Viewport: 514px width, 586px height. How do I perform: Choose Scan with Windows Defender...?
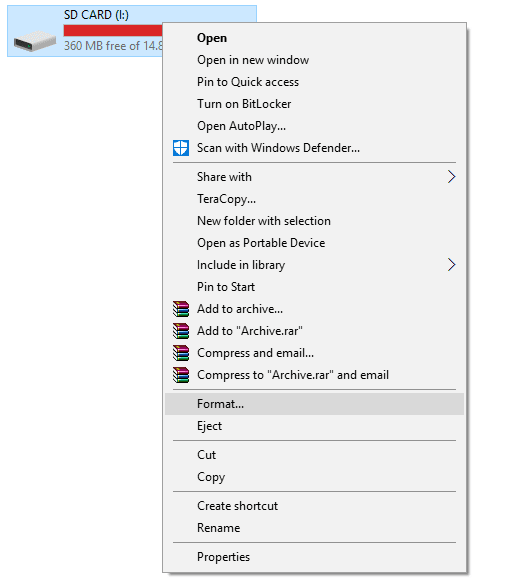(x=314, y=148)
